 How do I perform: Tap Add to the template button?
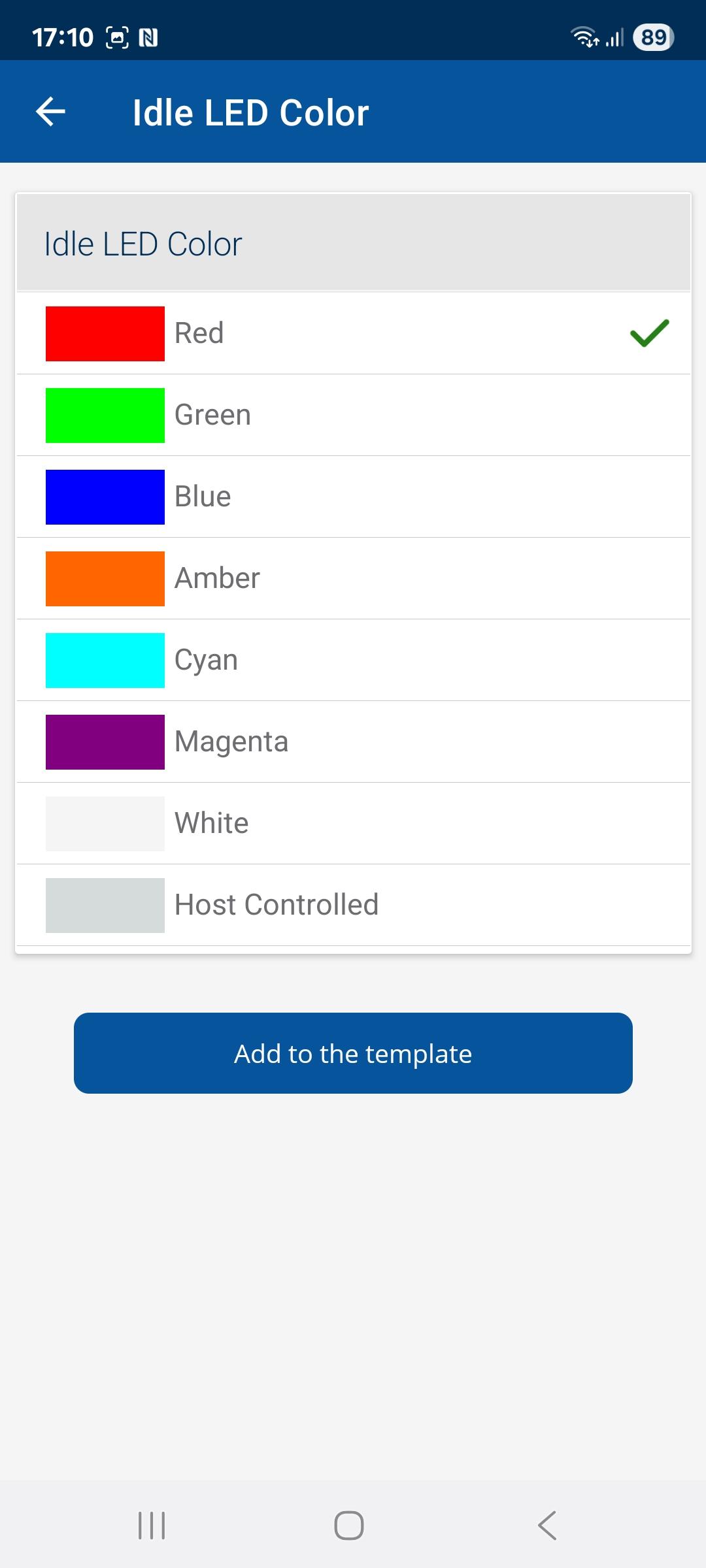[x=353, y=1053]
